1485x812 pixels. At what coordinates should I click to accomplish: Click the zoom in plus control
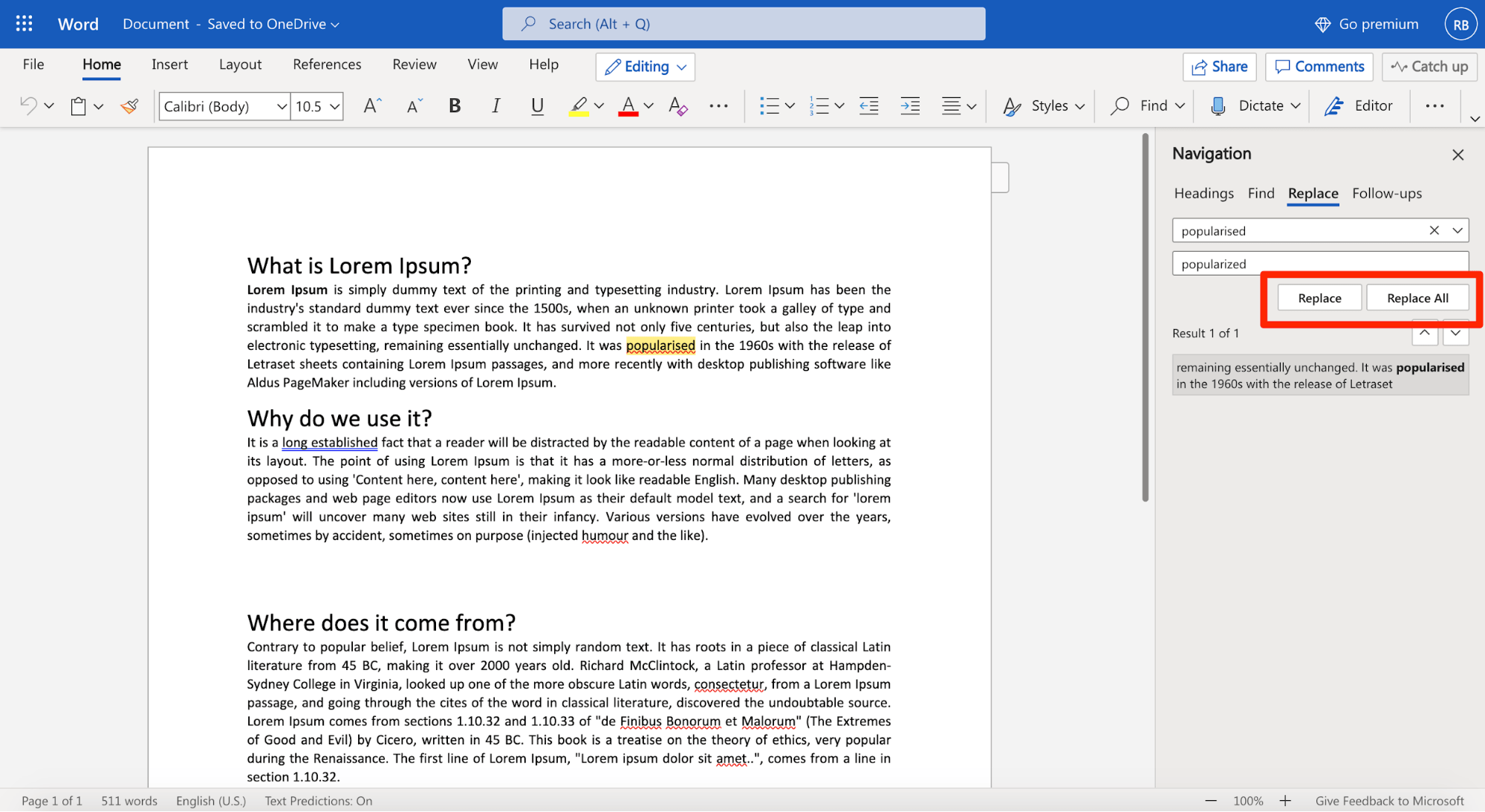(1284, 800)
